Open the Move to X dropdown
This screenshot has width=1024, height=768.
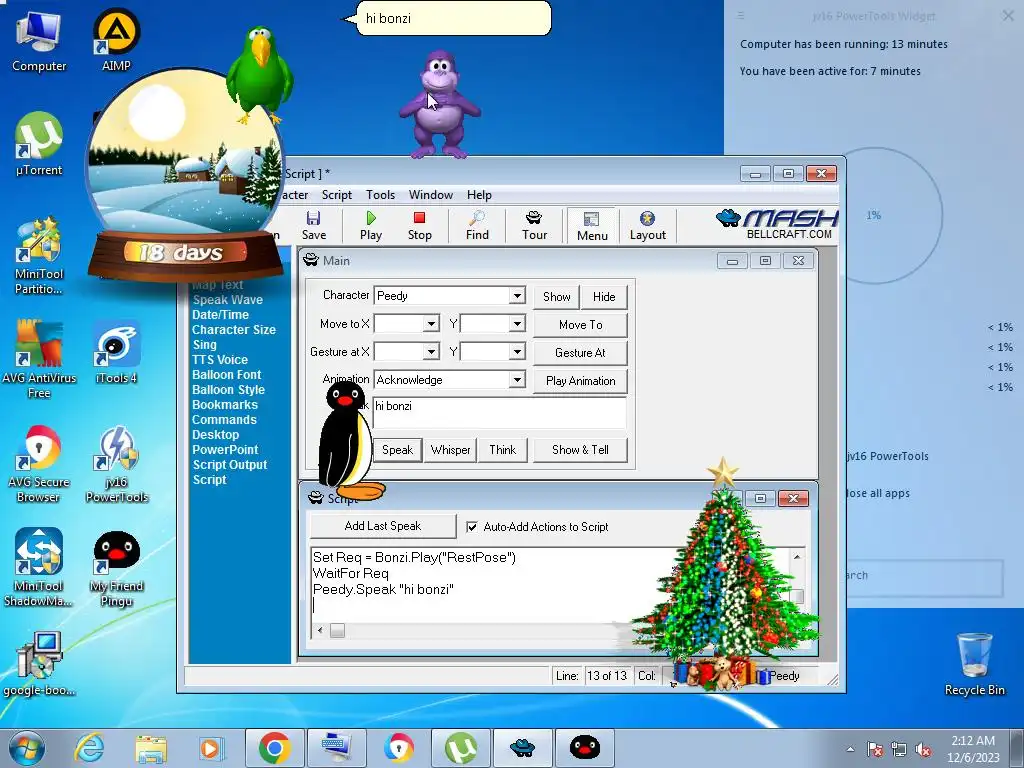[431, 324]
